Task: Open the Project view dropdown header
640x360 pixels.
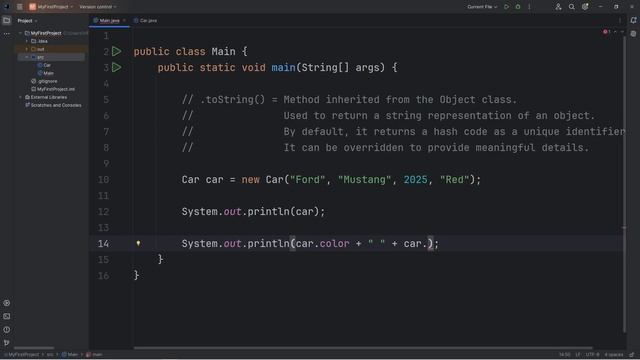Action: point(27,21)
